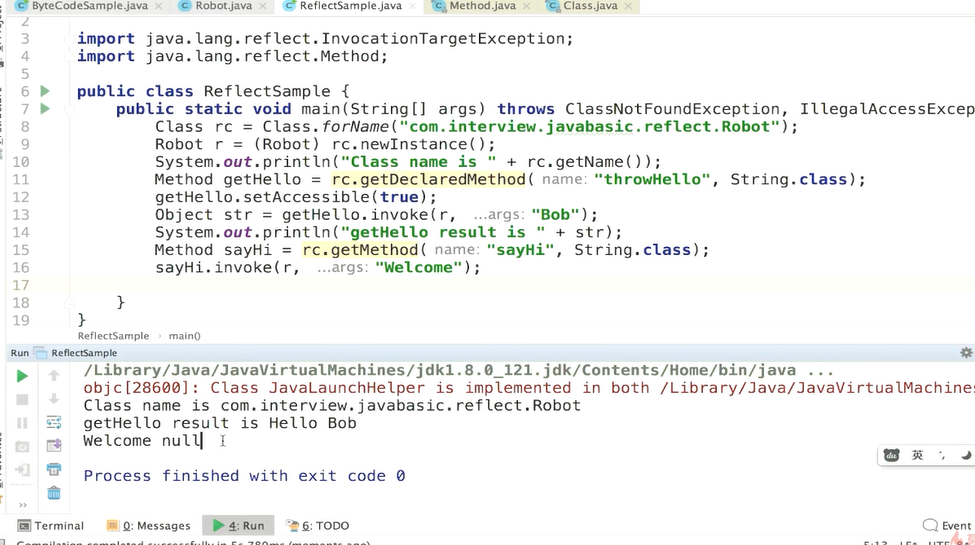Viewport: 975px width, 545px height.
Task: Close the ByteCodeSample.java tab
Action: (x=159, y=6)
